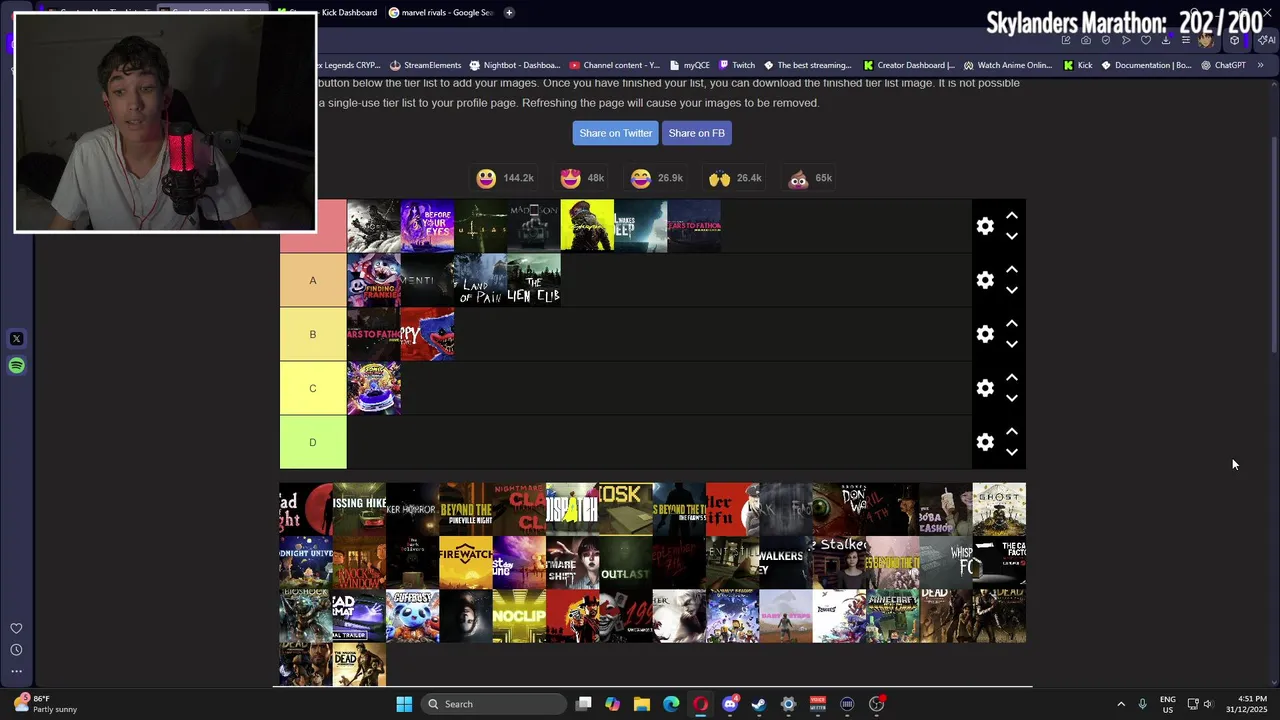
Task: Select Cuffbust panda thumbnail in image pool
Action: [x=412, y=616]
